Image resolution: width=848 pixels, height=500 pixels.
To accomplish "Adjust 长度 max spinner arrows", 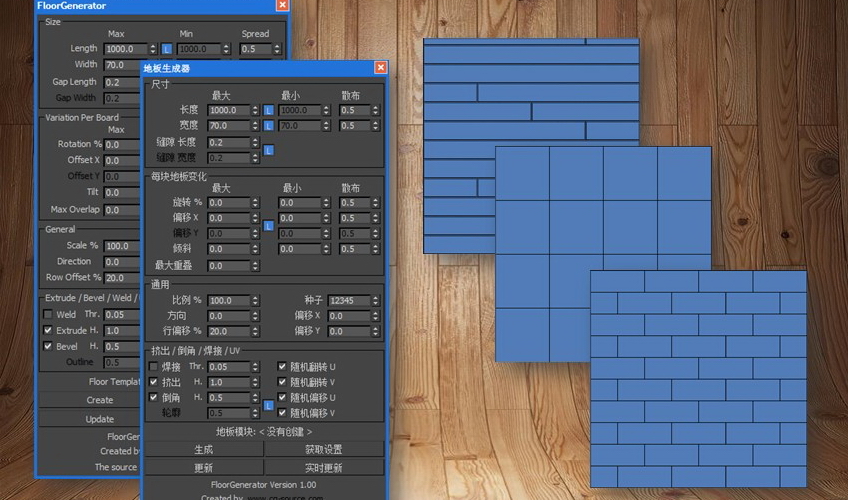I will click(255, 110).
